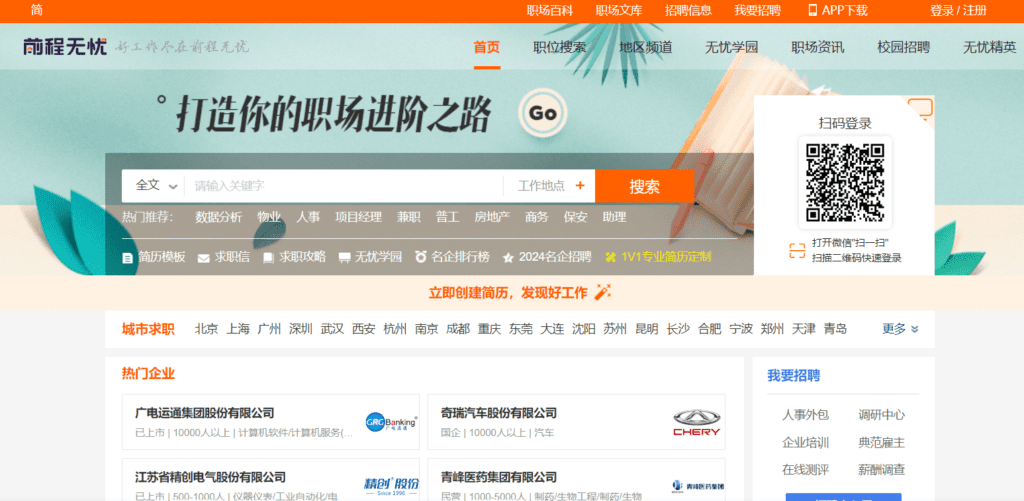The image size is (1024, 501).
Task: Click the keyword search input field
Action: click(x=344, y=186)
